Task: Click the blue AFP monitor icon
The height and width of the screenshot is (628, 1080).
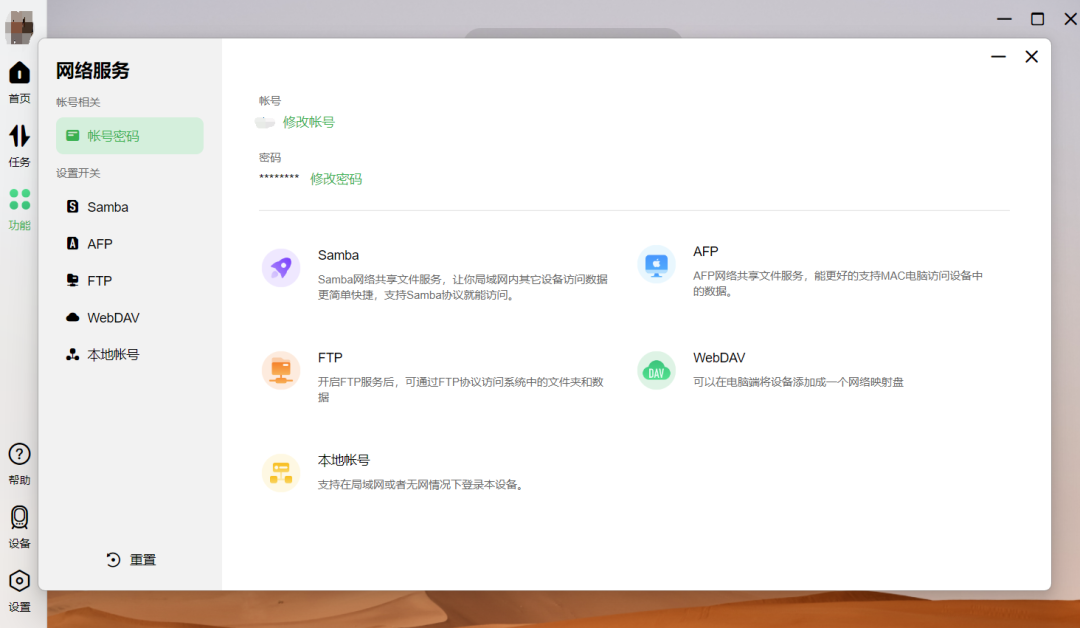Action: tap(656, 264)
